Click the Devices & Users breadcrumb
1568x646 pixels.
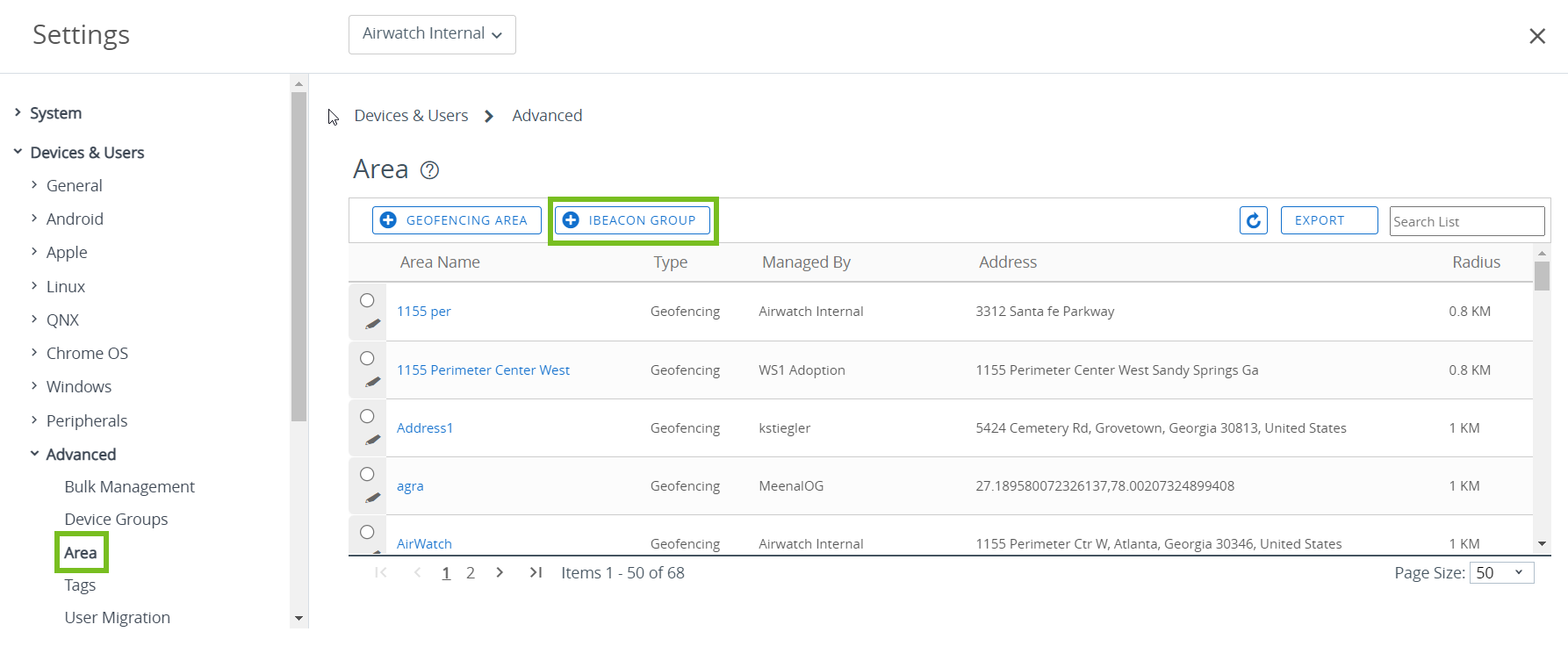point(411,116)
